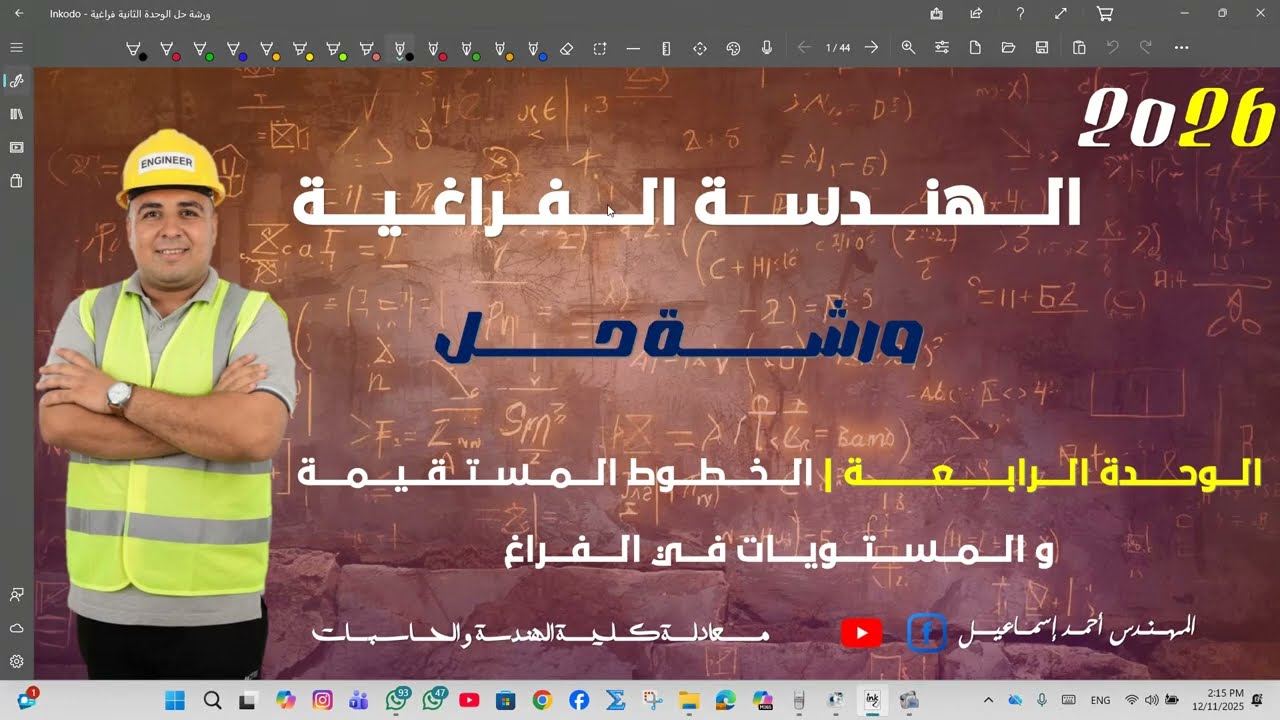Open the zoom magnifier tool
Screen dimensions: 1280x720
(x=908, y=48)
